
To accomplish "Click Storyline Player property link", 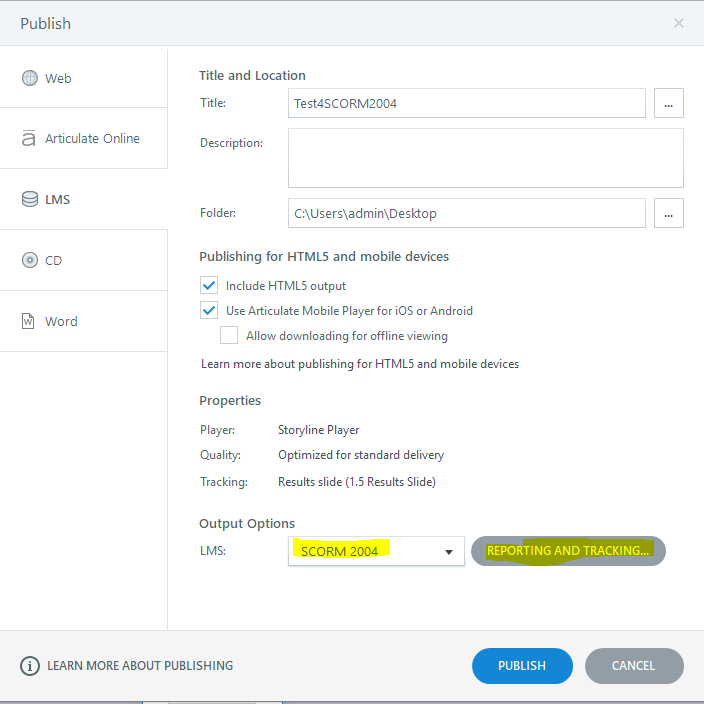I will pyautogui.click(x=318, y=430).
